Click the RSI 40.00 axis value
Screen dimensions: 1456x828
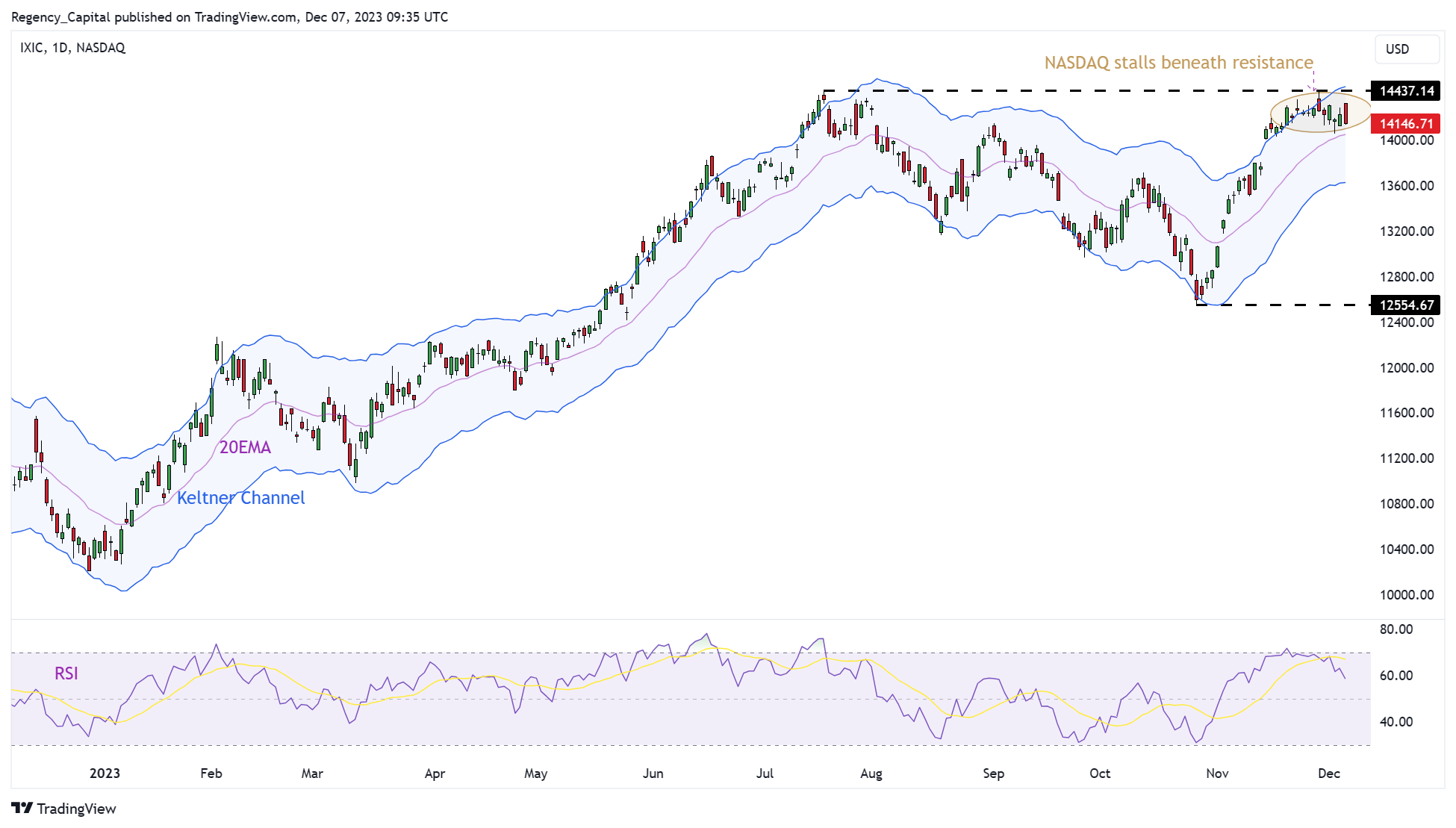coord(1396,722)
